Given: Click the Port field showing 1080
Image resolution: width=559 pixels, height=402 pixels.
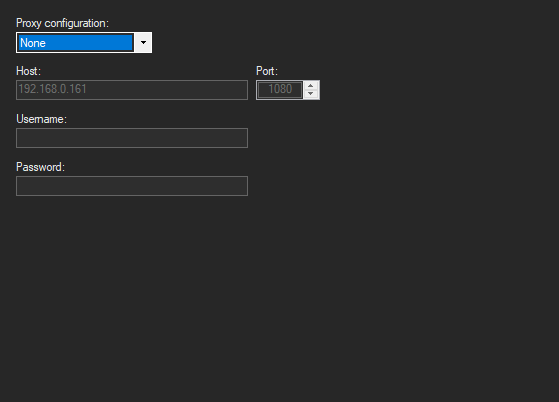Looking at the screenshot, I should click(x=280, y=90).
